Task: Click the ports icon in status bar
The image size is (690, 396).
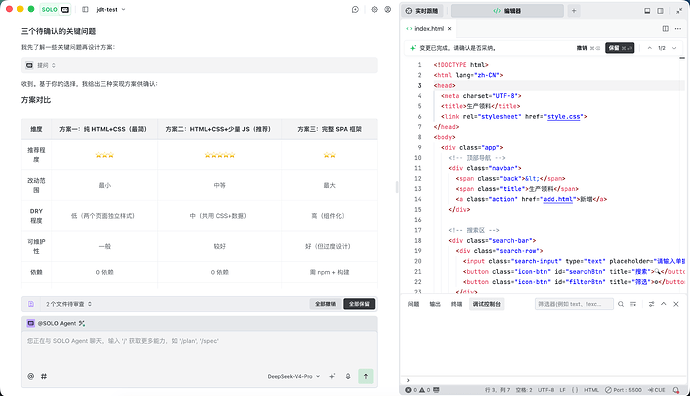Action: coord(436,390)
